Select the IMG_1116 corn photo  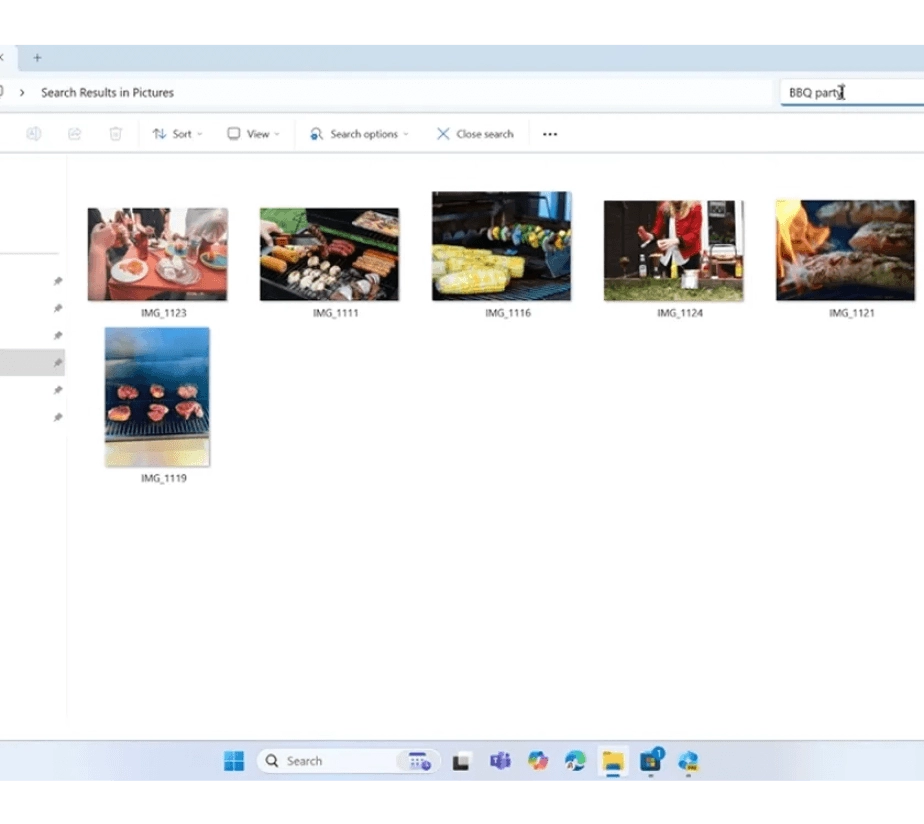pos(501,246)
